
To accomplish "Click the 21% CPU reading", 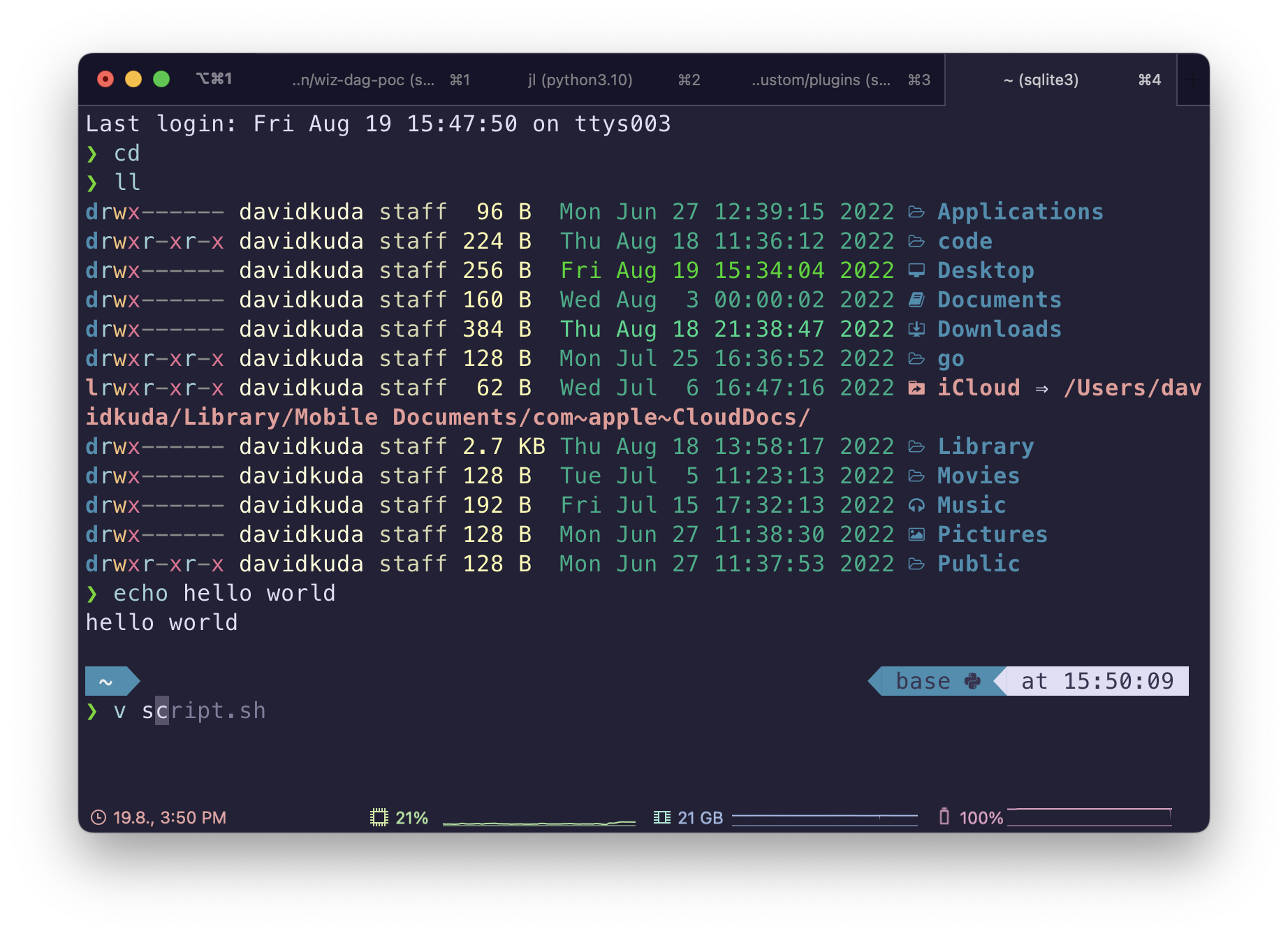I will [x=411, y=817].
